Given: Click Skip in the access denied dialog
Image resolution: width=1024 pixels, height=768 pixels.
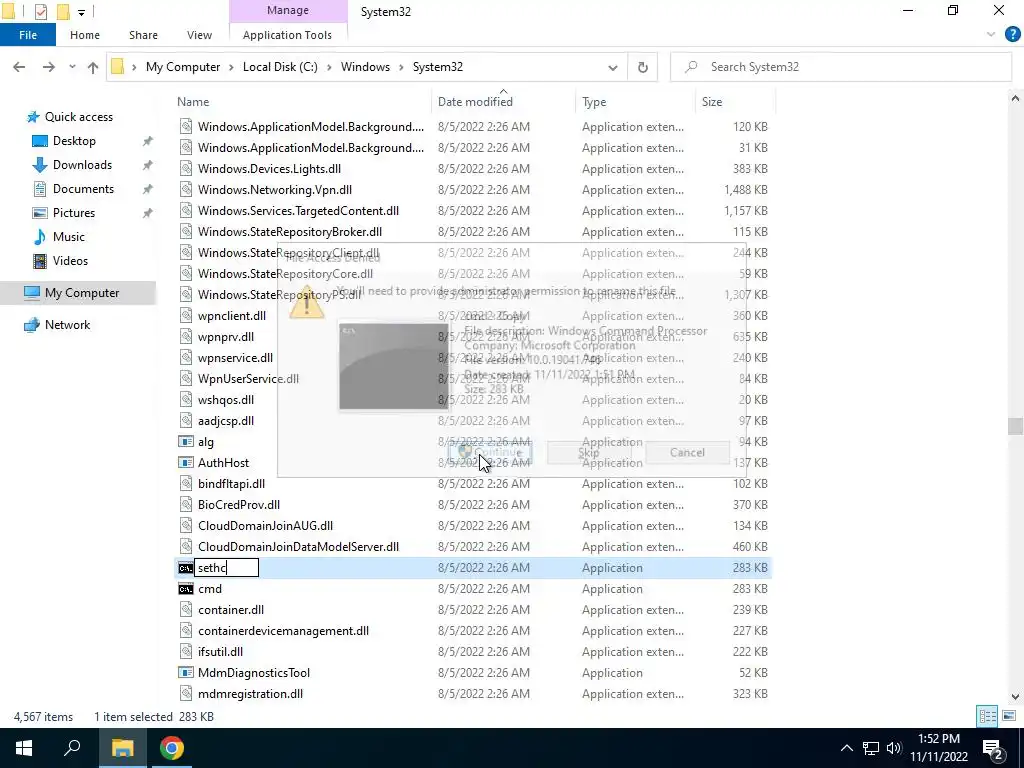Looking at the screenshot, I should (x=588, y=453).
